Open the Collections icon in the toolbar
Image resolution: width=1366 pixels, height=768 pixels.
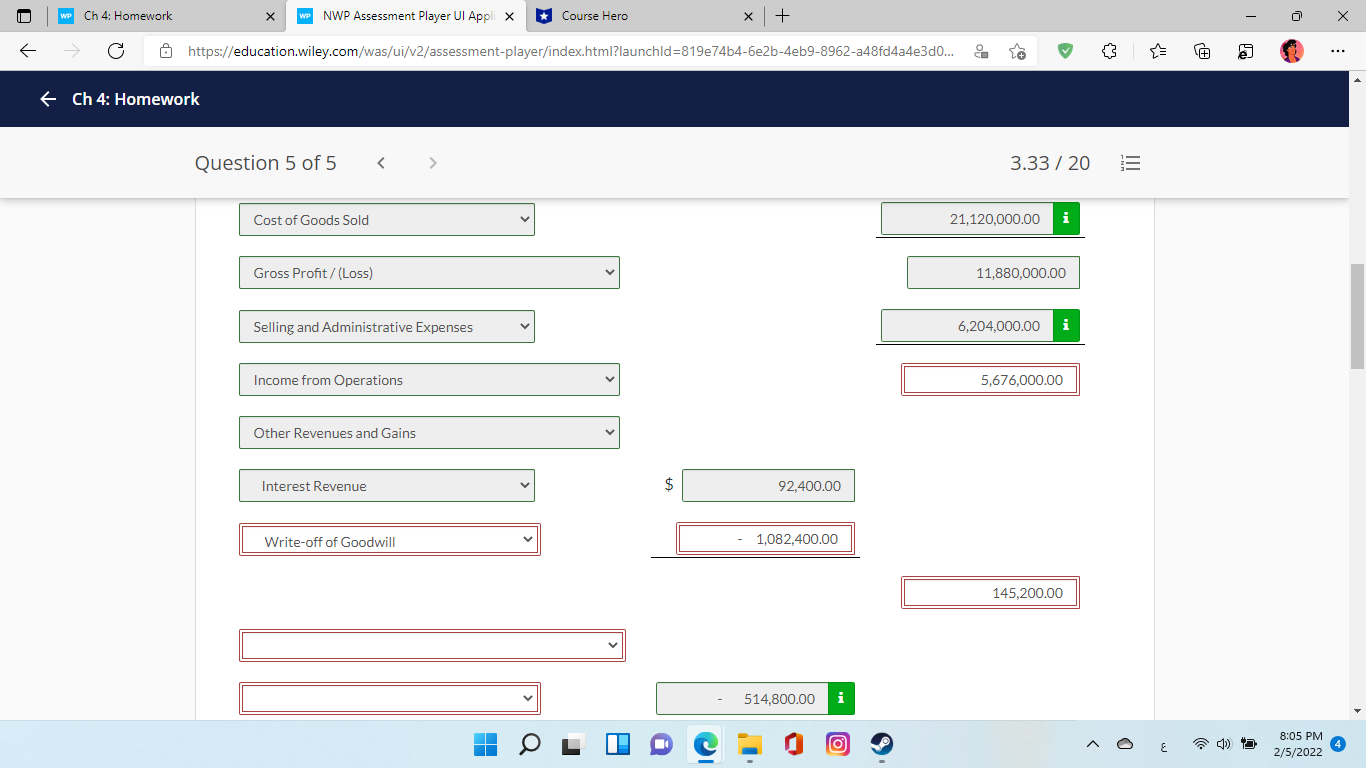coord(1203,51)
